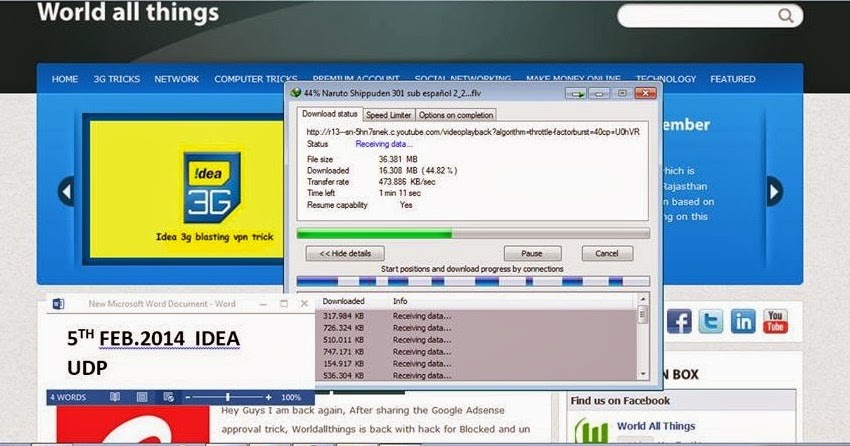Open TECHNOLOGY navigation item
The image size is (850, 446).
tap(666, 79)
